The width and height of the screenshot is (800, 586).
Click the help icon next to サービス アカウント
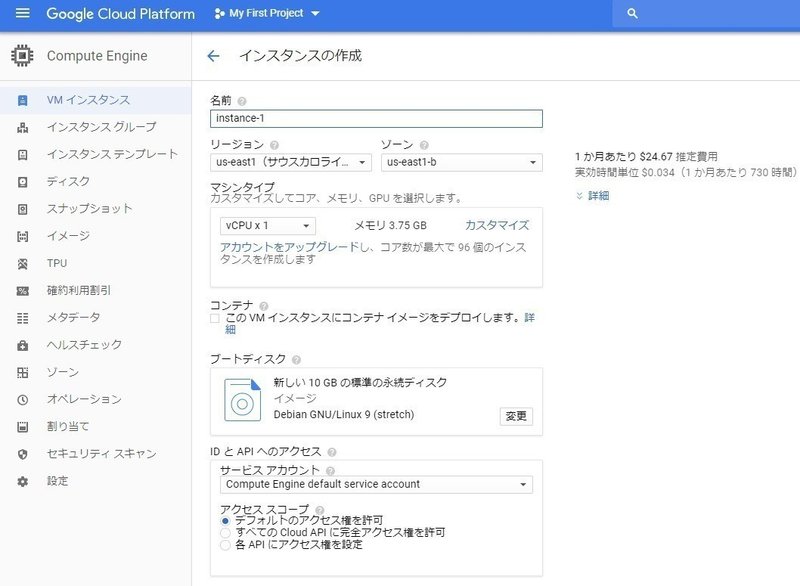331,471
